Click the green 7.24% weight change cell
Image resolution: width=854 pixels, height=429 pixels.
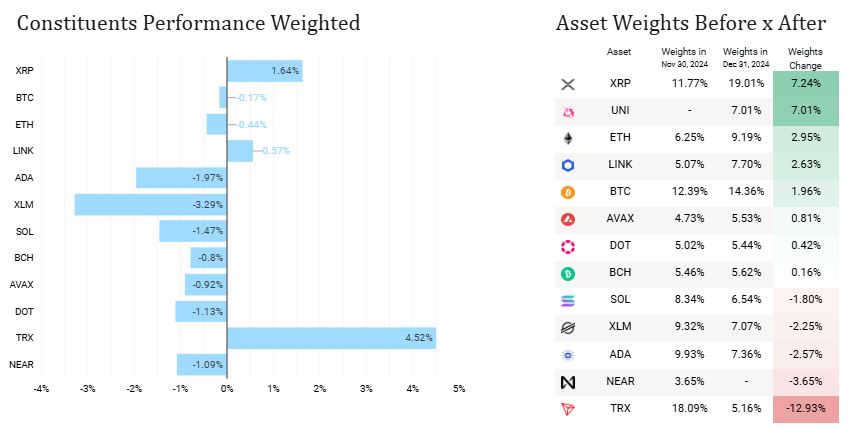(805, 85)
